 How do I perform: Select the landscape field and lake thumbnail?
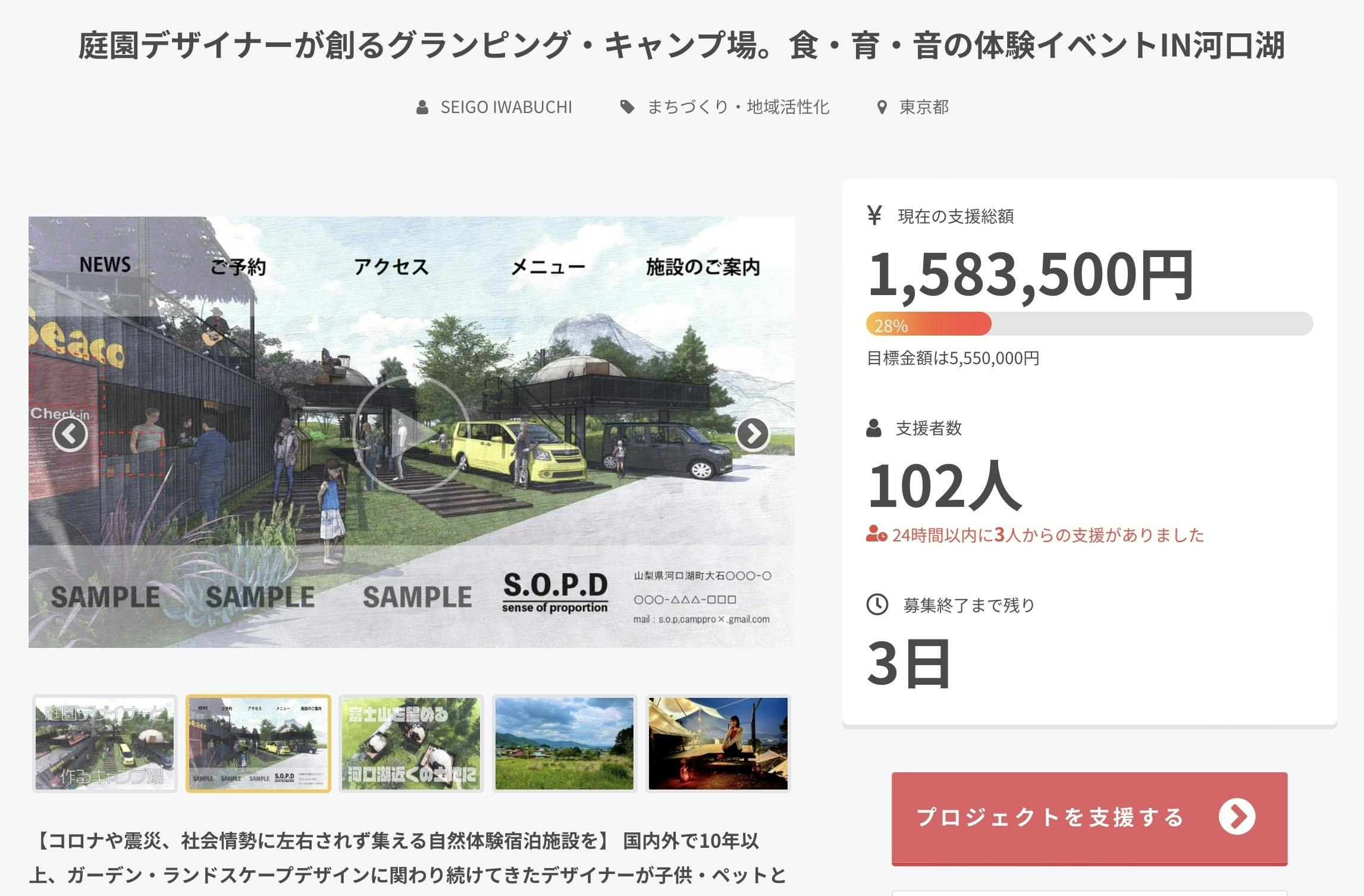[565, 743]
